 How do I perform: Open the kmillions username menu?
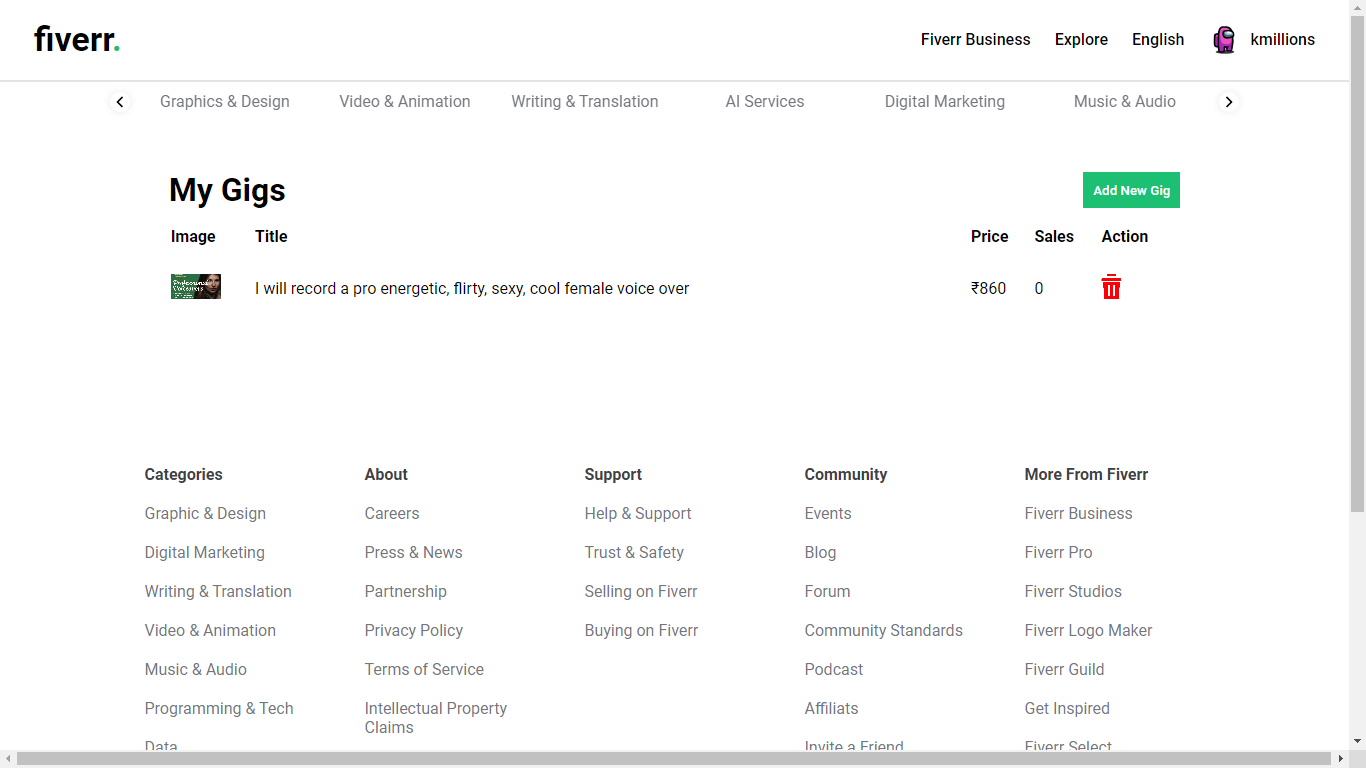tap(1282, 40)
